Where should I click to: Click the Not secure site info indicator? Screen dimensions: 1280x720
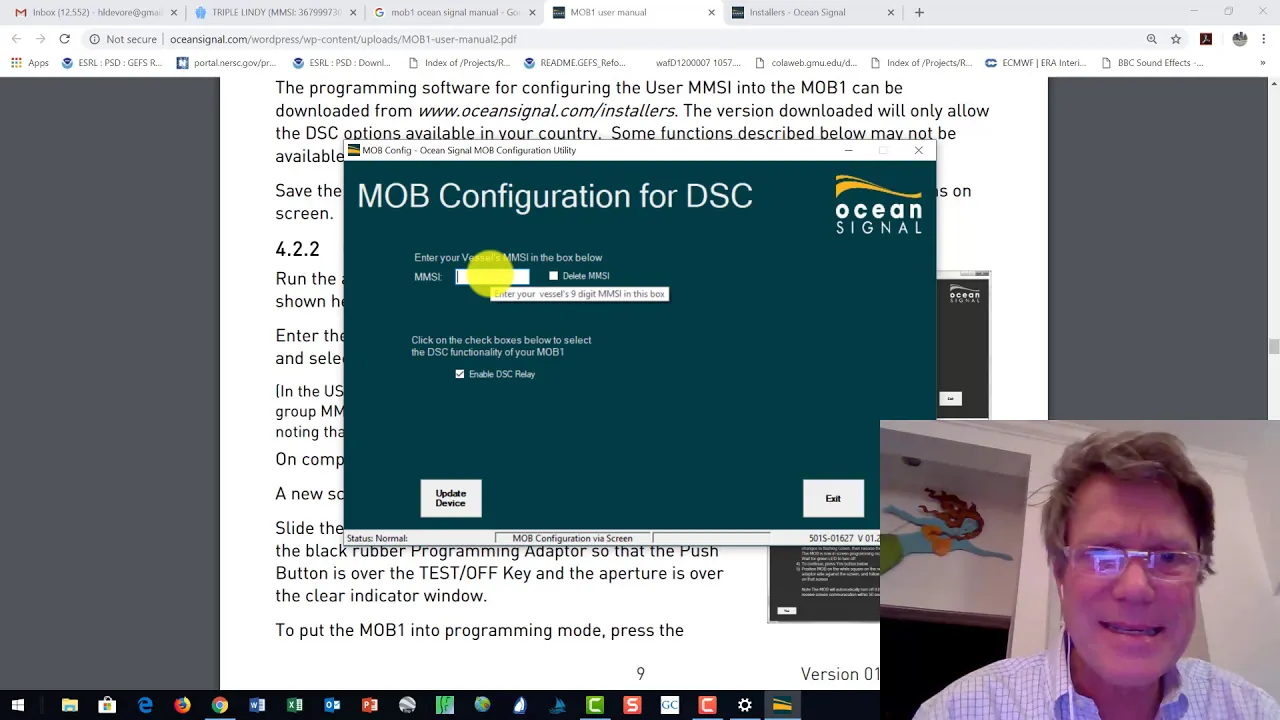coord(124,39)
